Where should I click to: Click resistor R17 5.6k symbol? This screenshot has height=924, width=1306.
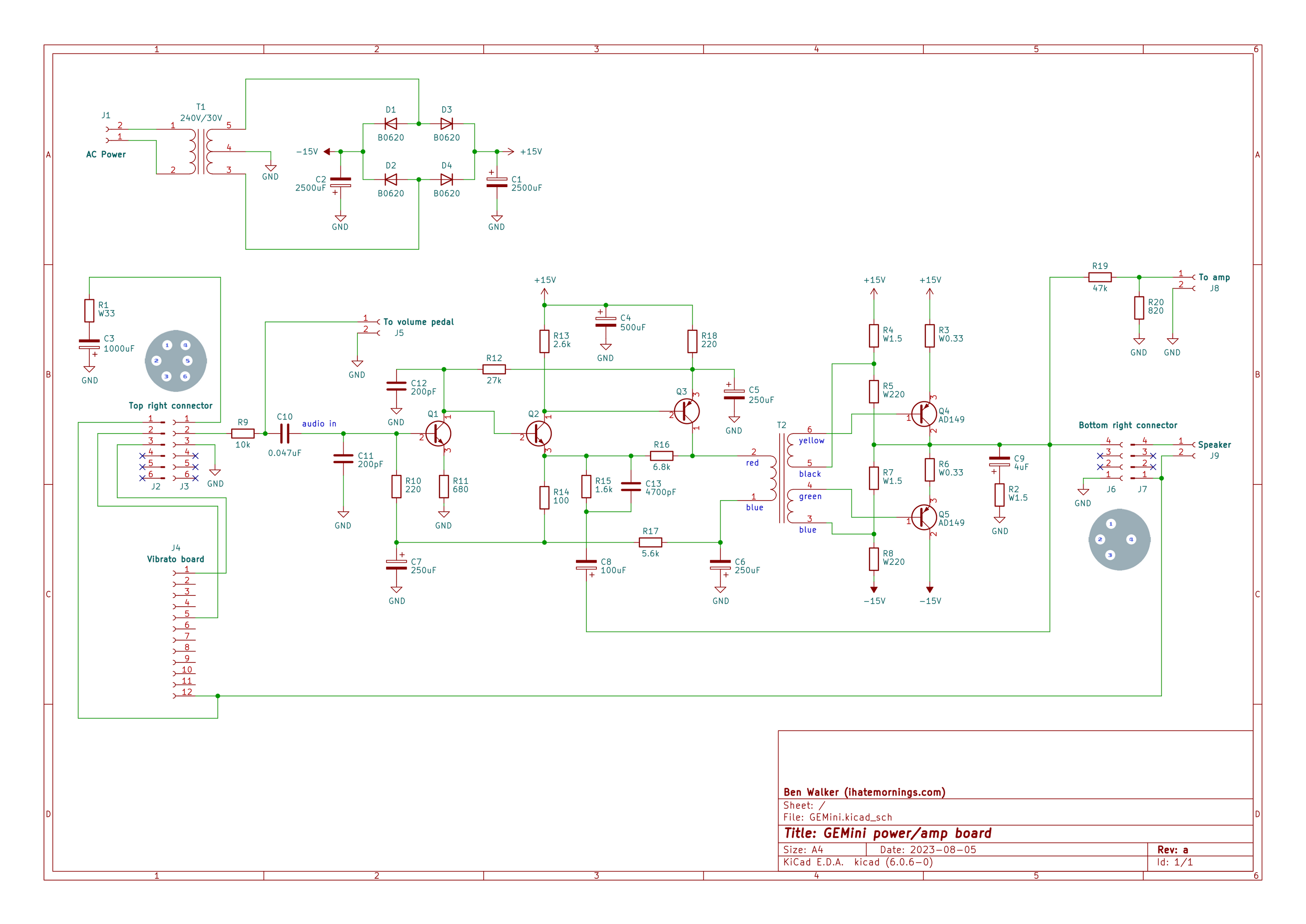(650, 542)
